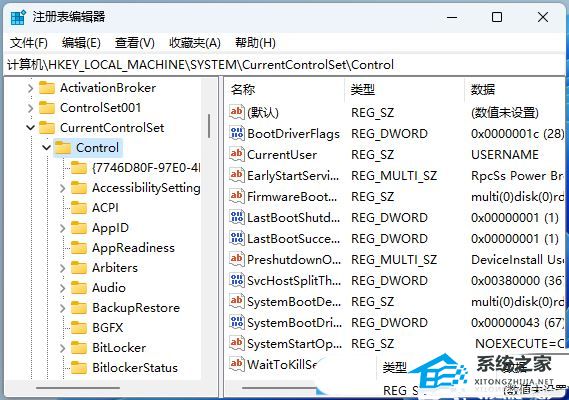Click the tree pane horizontal scrollbar
This screenshot has width=569, height=400.
78,388
